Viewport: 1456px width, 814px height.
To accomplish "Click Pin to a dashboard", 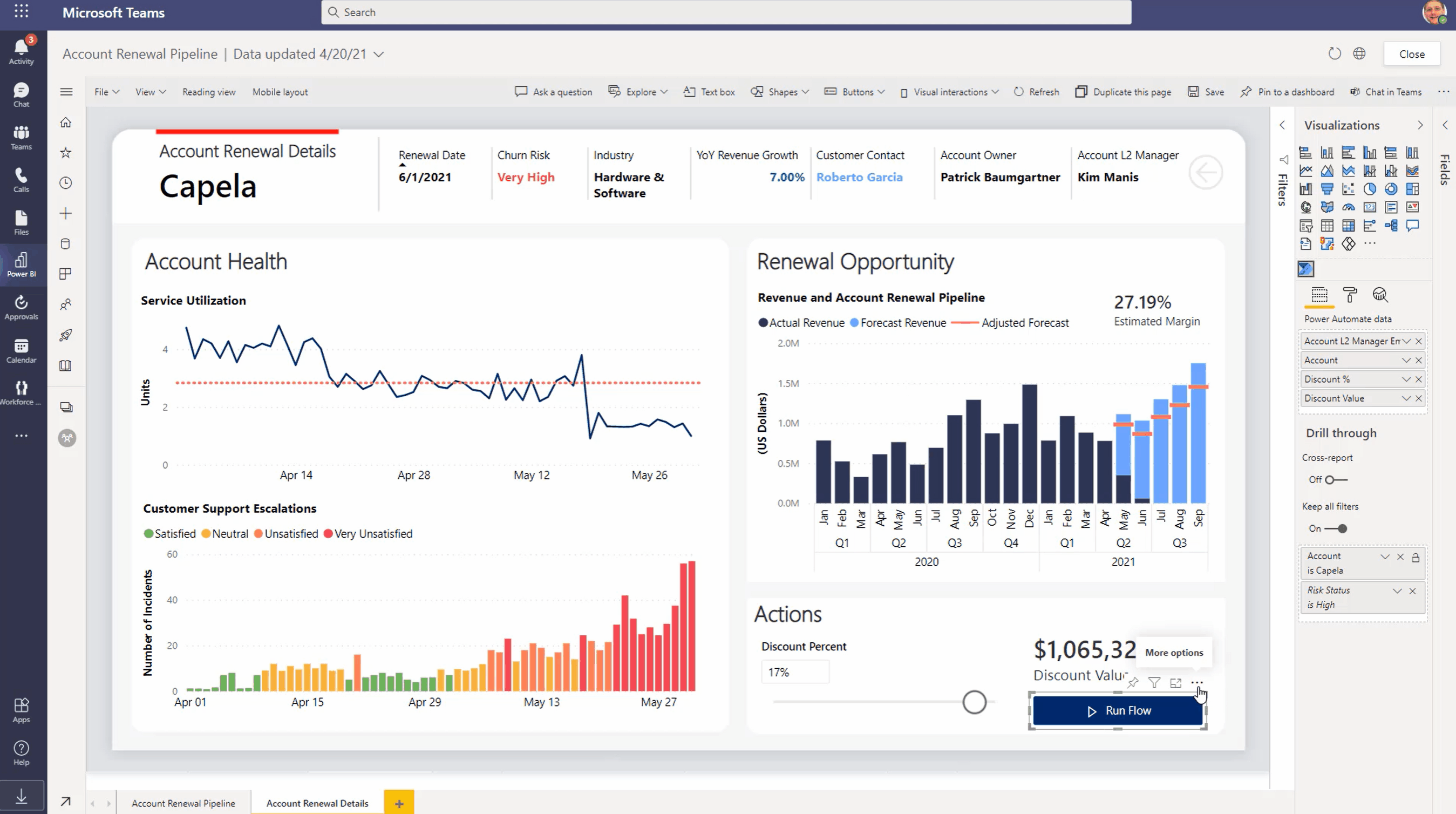I will click(1287, 92).
